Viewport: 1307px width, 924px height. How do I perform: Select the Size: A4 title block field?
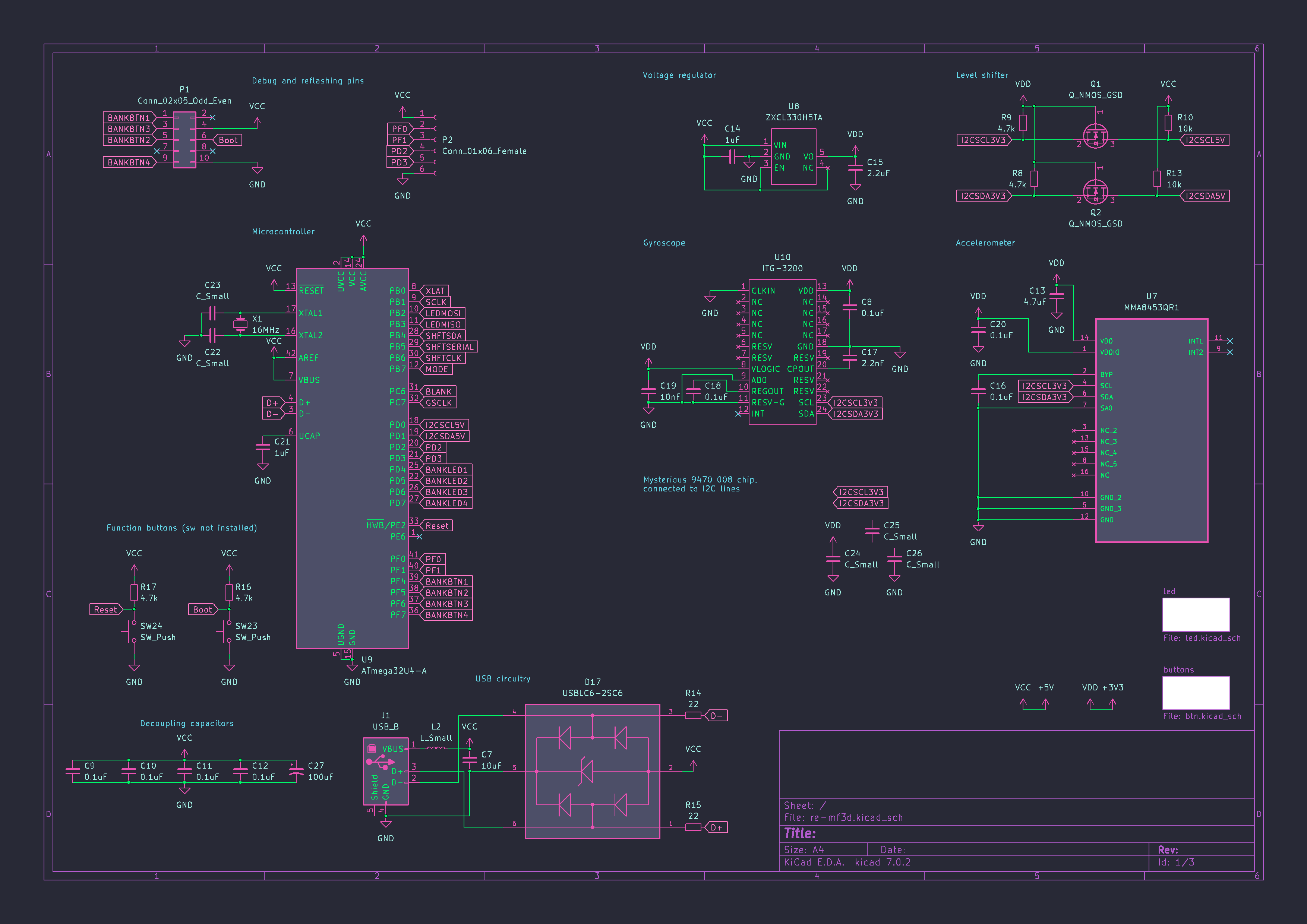(x=803, y=850)
